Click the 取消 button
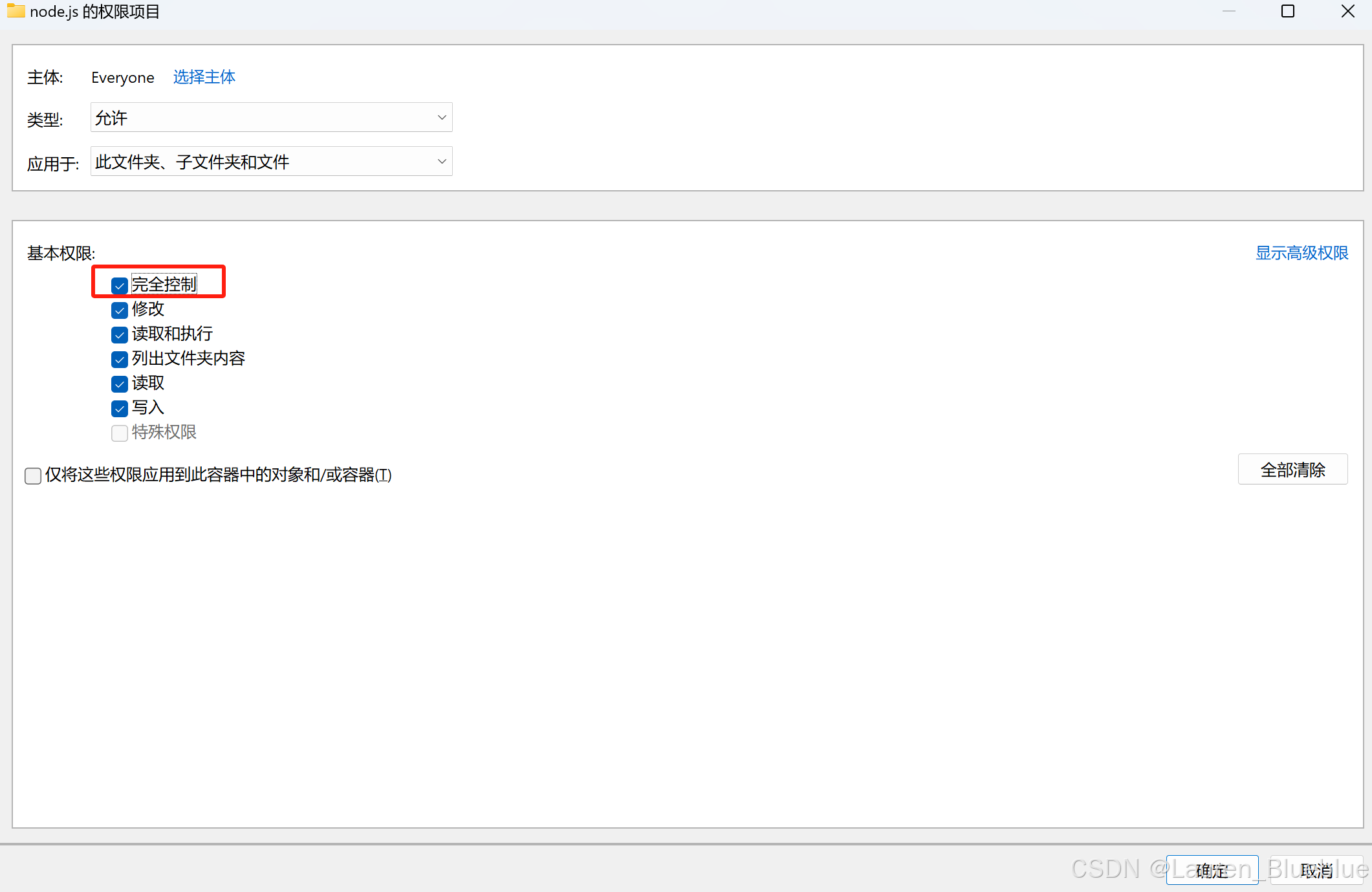1372x892 pixels. tap(1317, 870)
